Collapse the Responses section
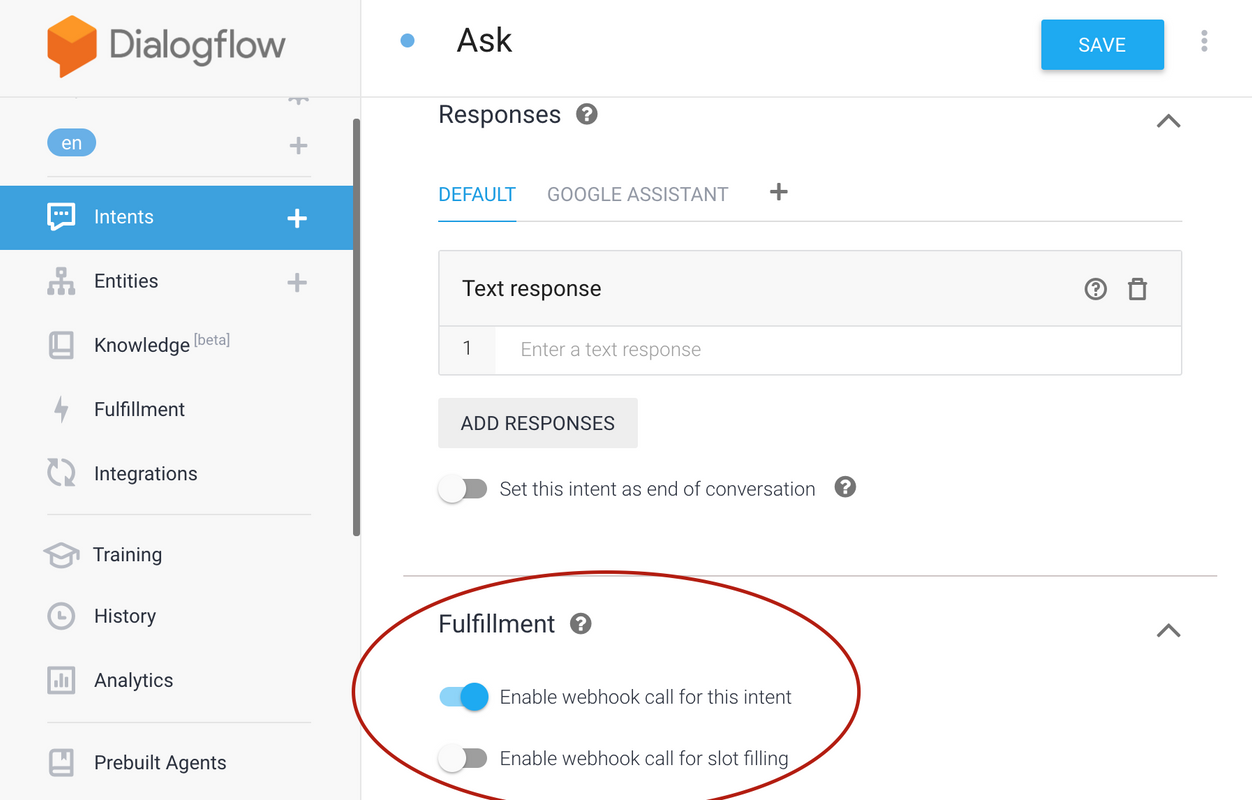 point(1168,121)
